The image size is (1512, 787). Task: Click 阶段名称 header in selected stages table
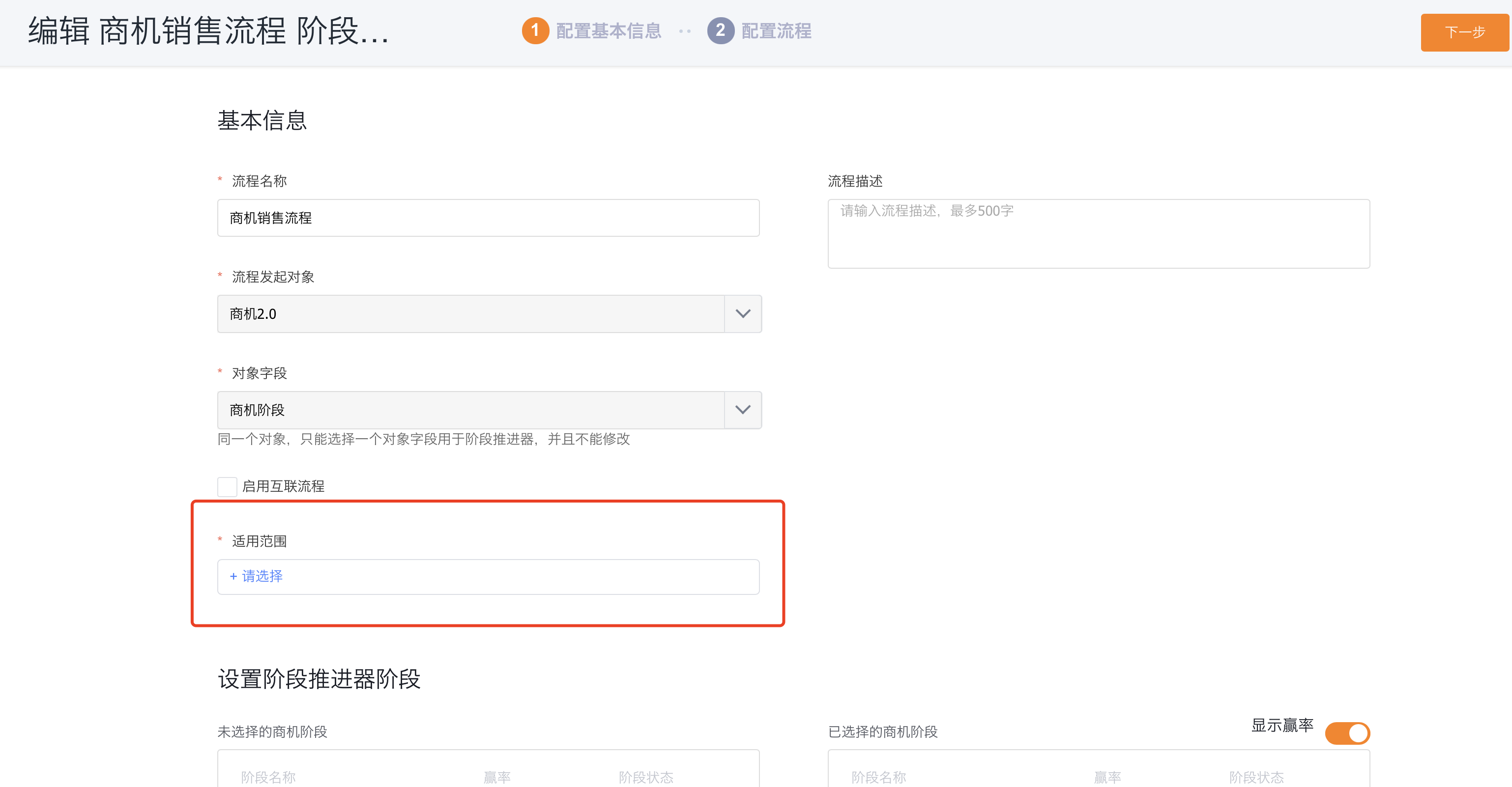point(879,777)
